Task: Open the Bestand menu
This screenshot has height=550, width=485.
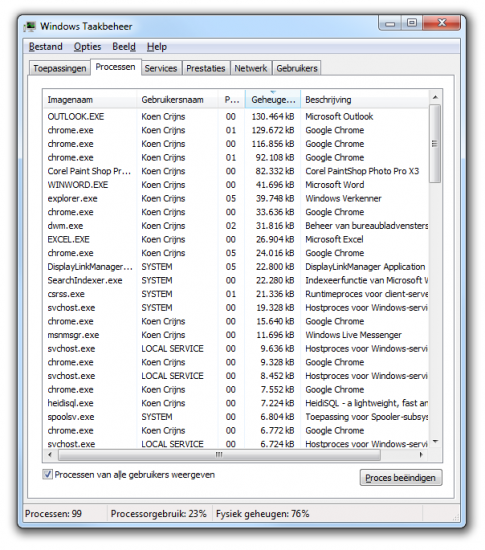Action: (46, 47)
